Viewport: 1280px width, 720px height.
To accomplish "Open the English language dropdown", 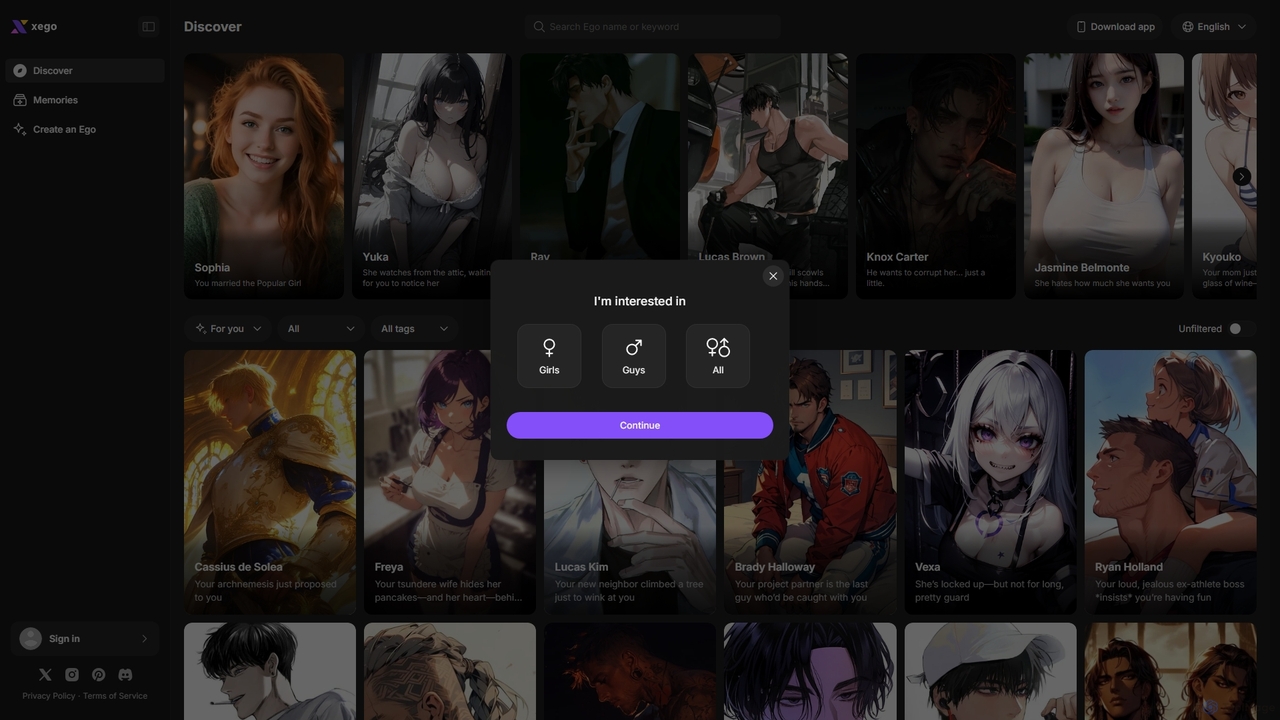I will 1214,27.
